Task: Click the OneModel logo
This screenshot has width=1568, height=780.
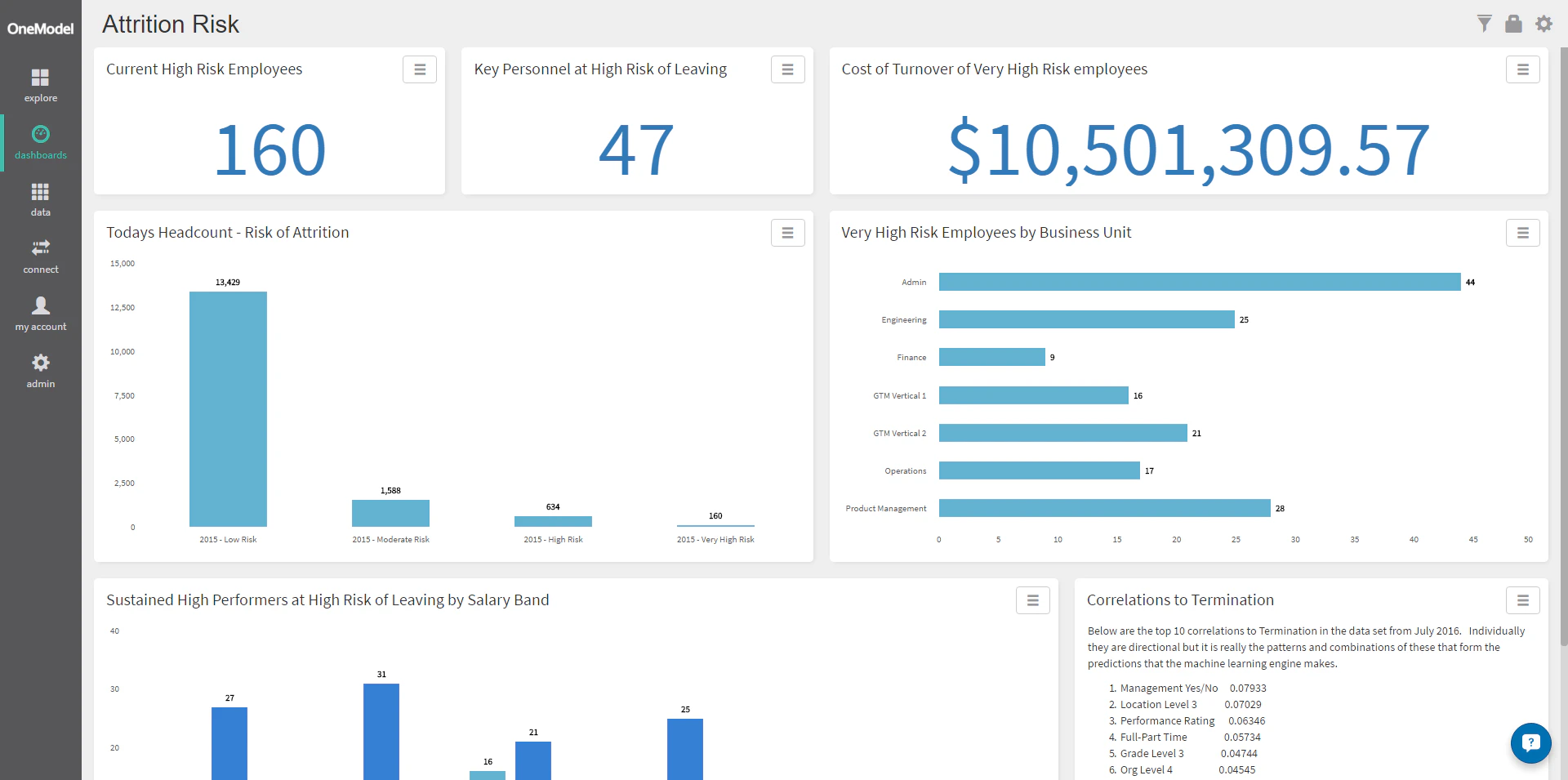Action: (x=40, y=29)
